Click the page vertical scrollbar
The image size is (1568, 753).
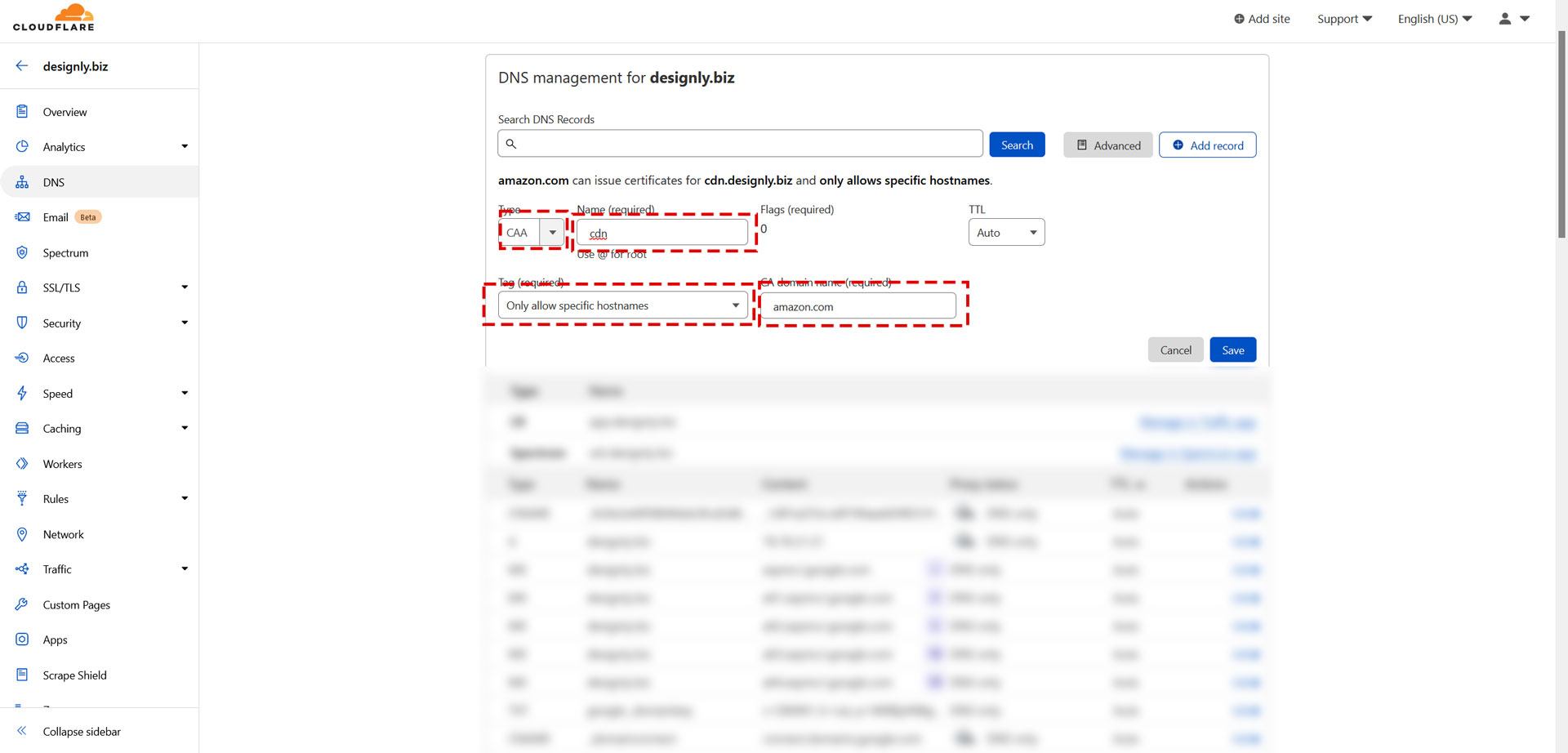coord(1561,135)
